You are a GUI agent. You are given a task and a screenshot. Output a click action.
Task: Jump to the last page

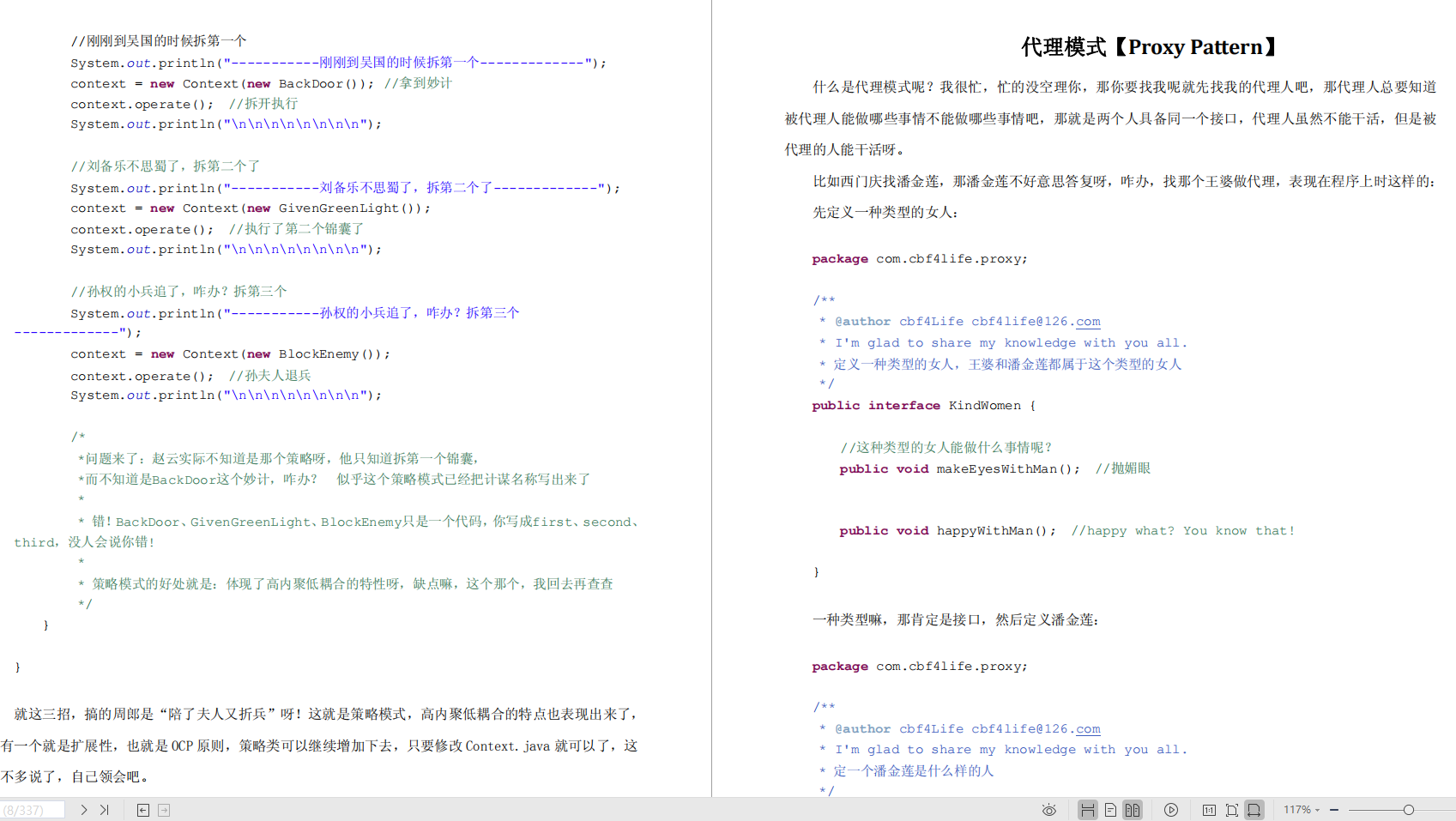pyautogui.click(x=104, y=810)
